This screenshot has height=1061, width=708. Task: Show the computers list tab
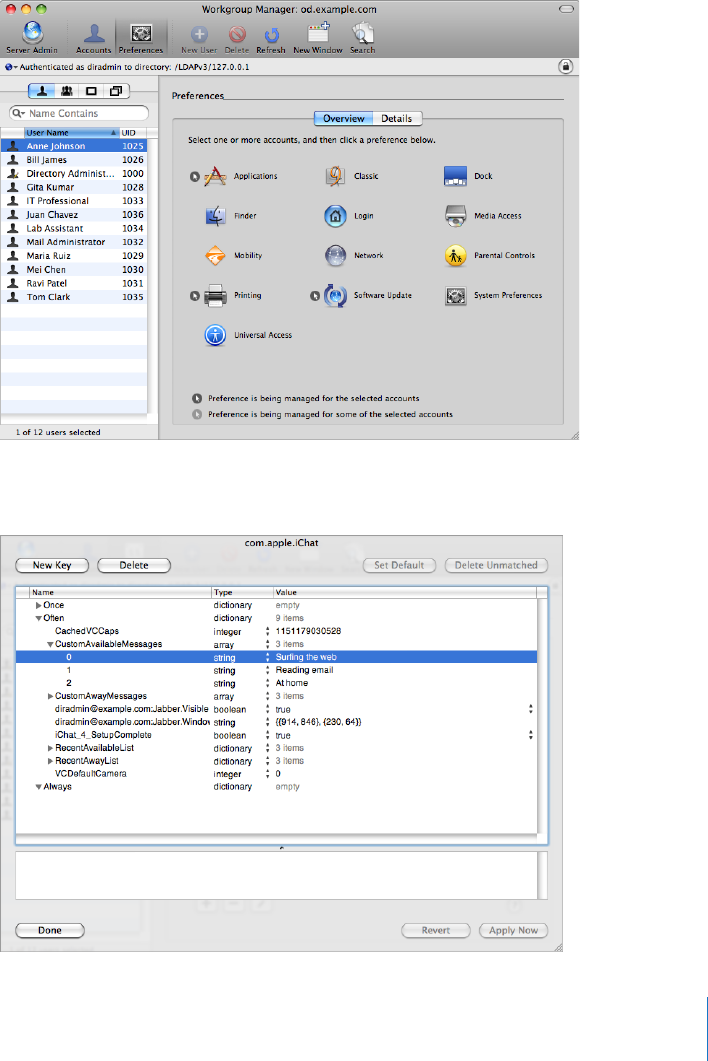[91, 91]
